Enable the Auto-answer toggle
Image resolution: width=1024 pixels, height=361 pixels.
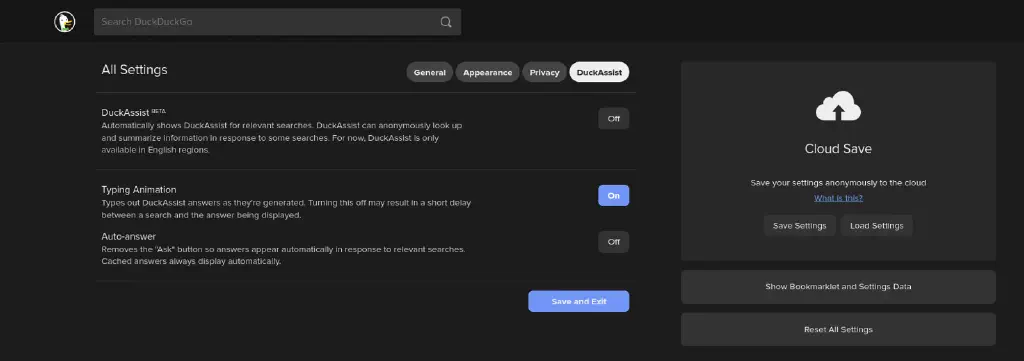[x=614, y=242]
